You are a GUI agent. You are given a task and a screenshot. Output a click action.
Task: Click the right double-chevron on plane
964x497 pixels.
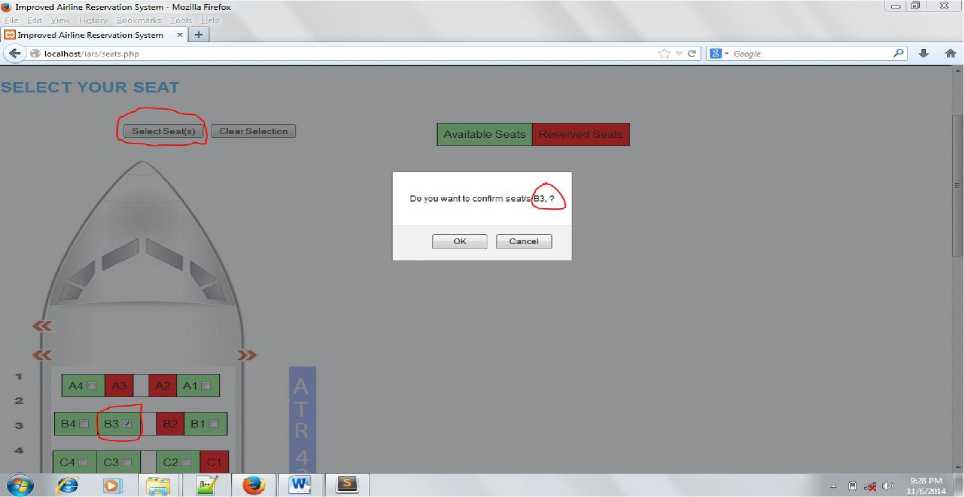[247, 355]
